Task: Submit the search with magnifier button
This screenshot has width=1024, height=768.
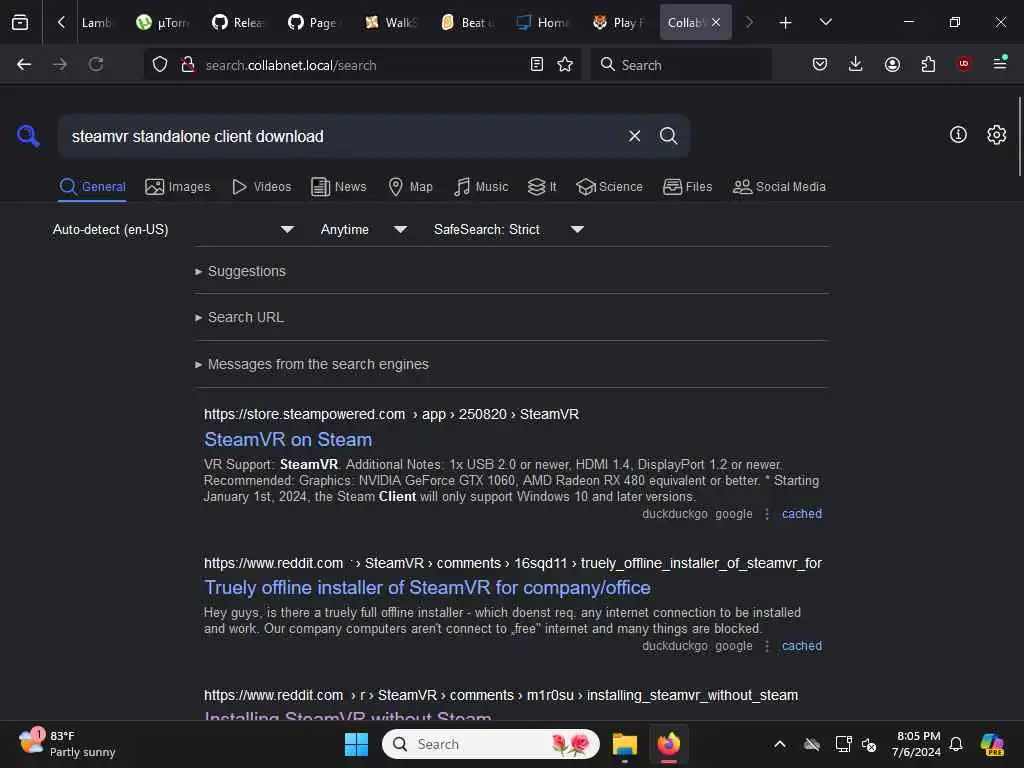Action: point(668,136)
